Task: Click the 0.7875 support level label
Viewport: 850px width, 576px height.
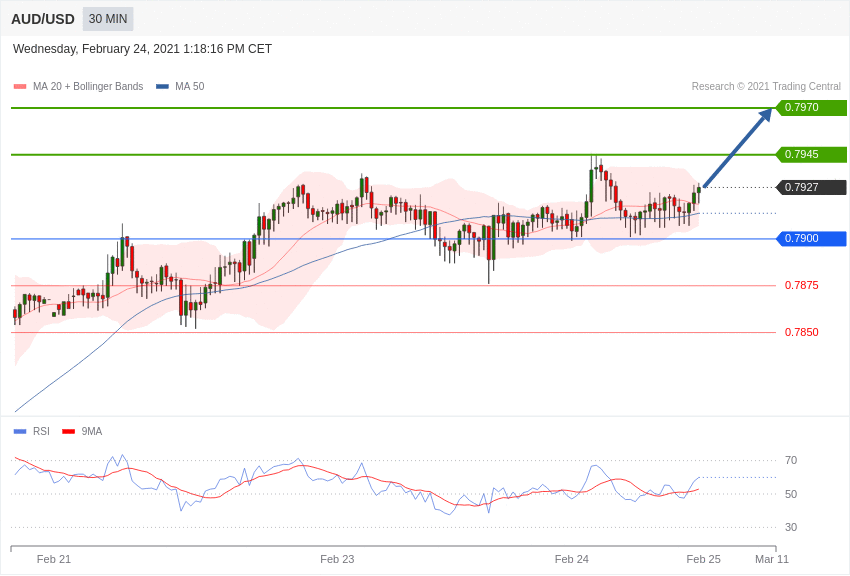Action: (x=802, y=286)
